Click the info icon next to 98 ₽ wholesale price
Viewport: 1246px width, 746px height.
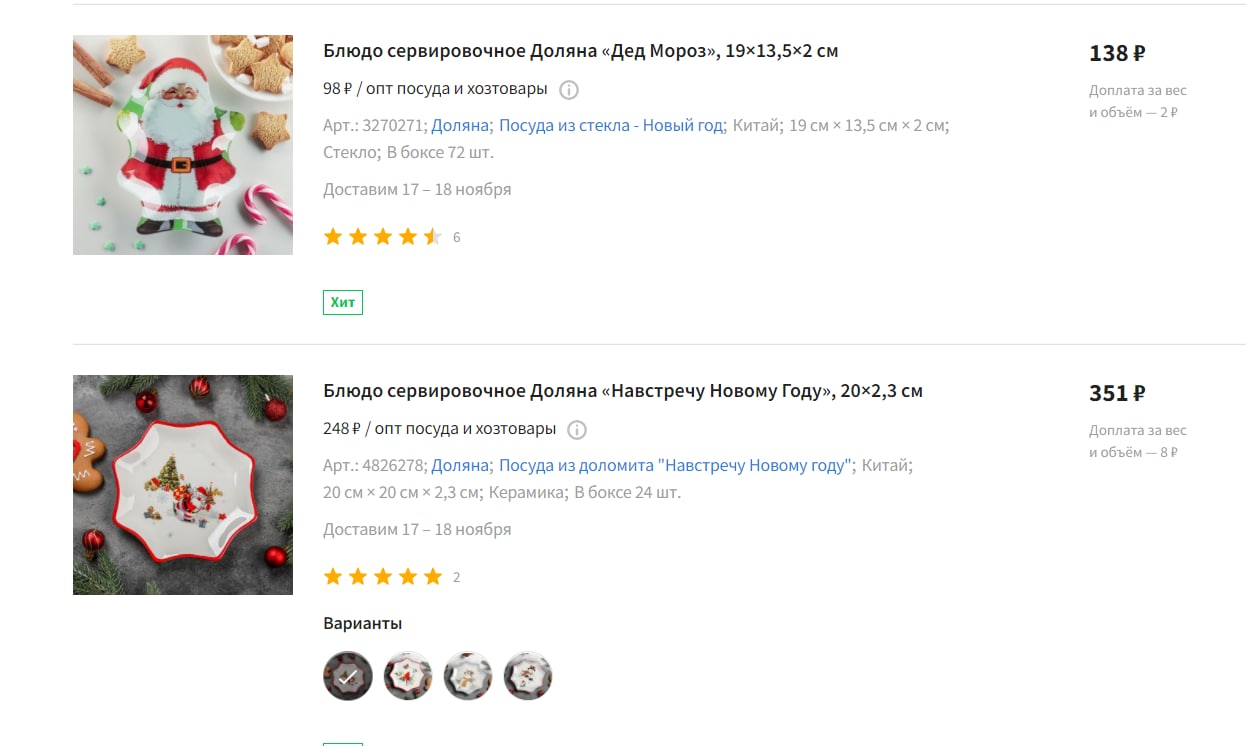pyautogui.click(x=569, y=90)
